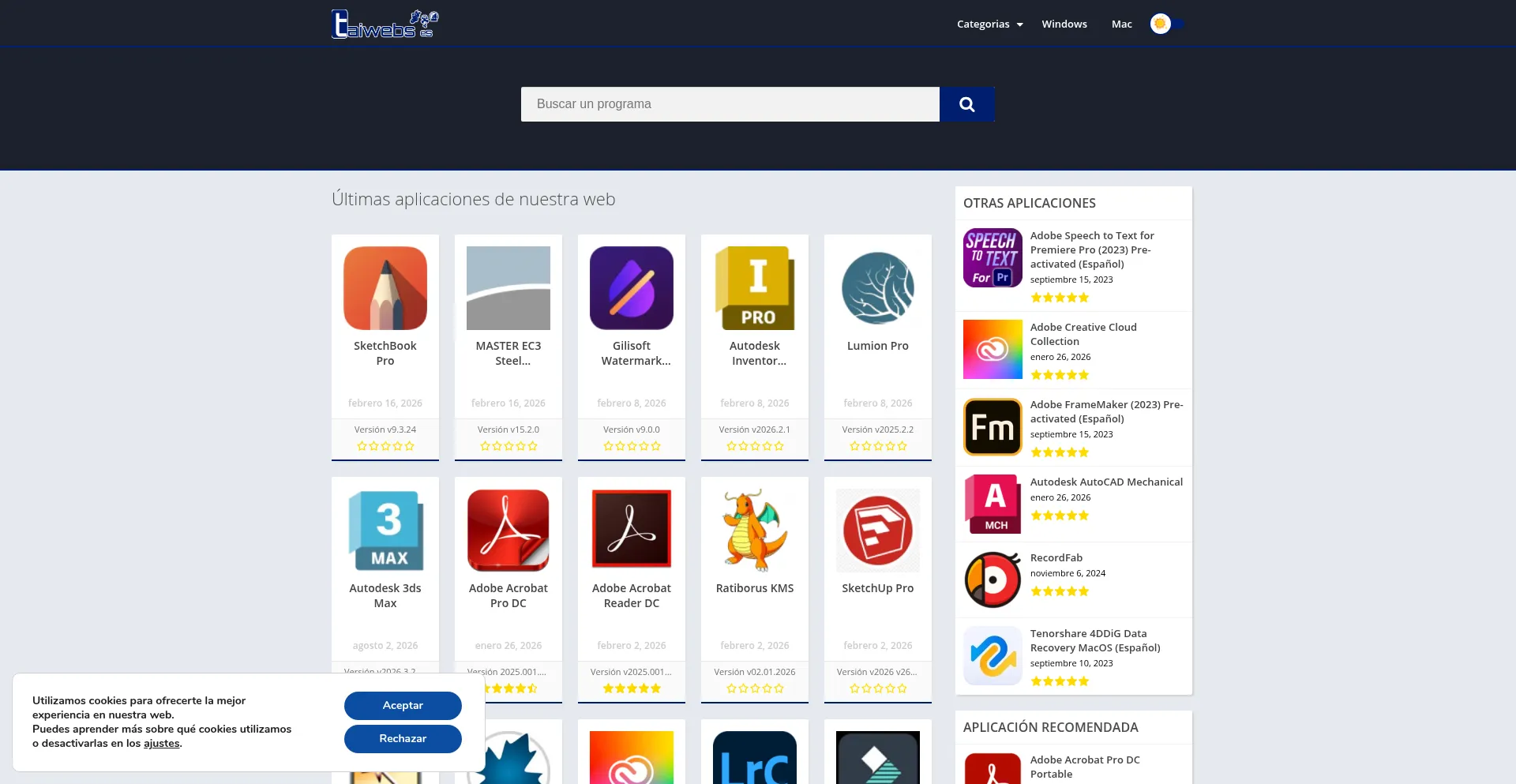The width and height of the screenshot is (1516, 784).
Task: Click the 'OTRAS APLICACIONES' heading
Action: coord(1030,204)
